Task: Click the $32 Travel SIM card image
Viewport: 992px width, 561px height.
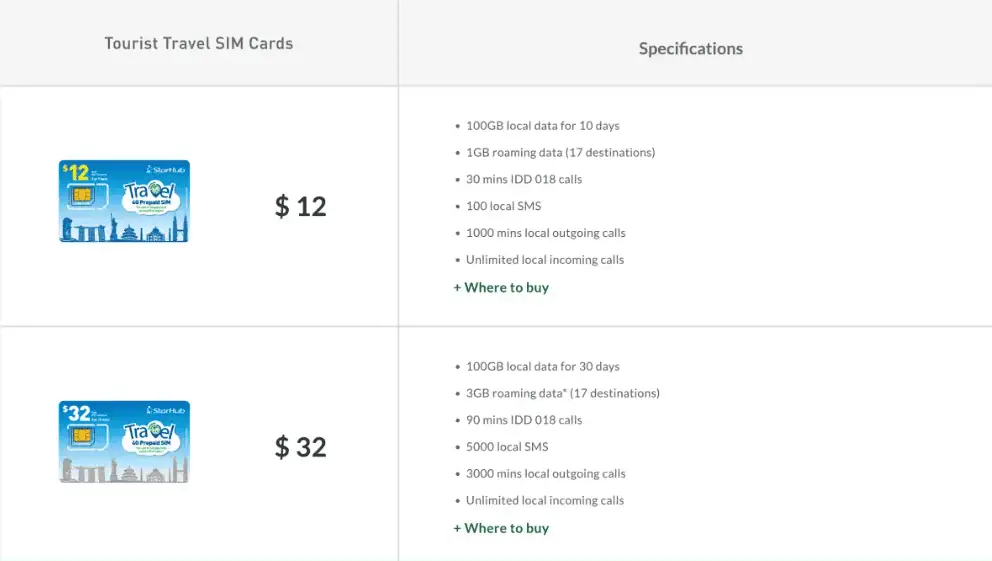Action: coord(124,442)
